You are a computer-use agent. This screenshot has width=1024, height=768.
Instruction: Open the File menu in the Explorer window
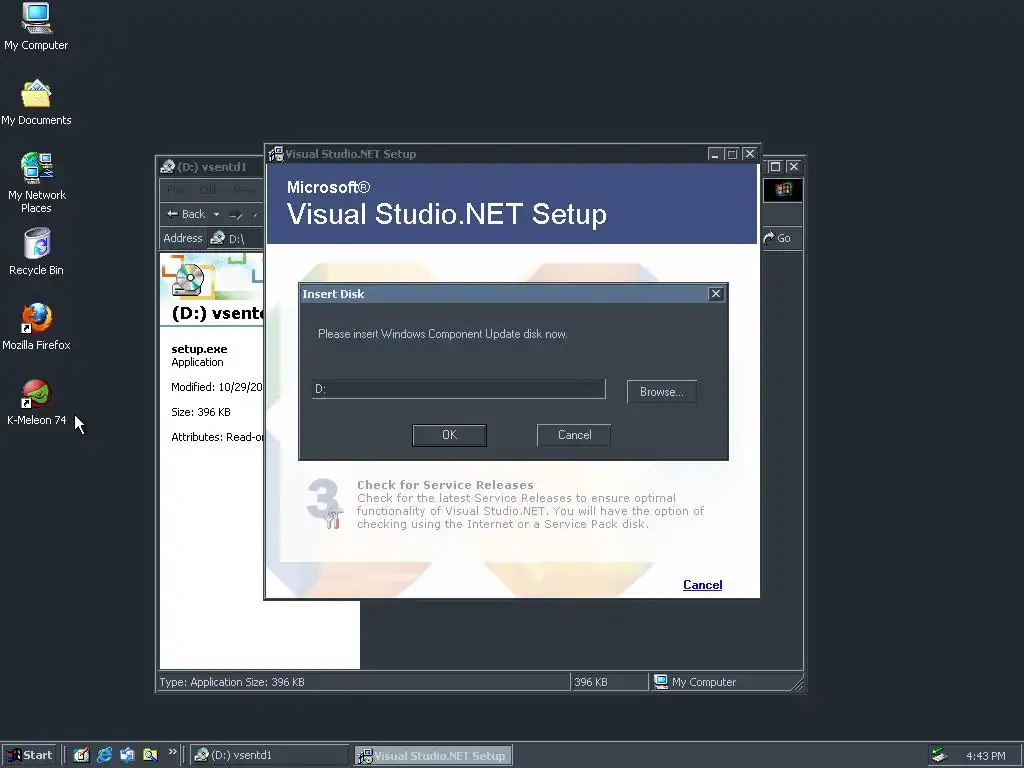point(175,189)
